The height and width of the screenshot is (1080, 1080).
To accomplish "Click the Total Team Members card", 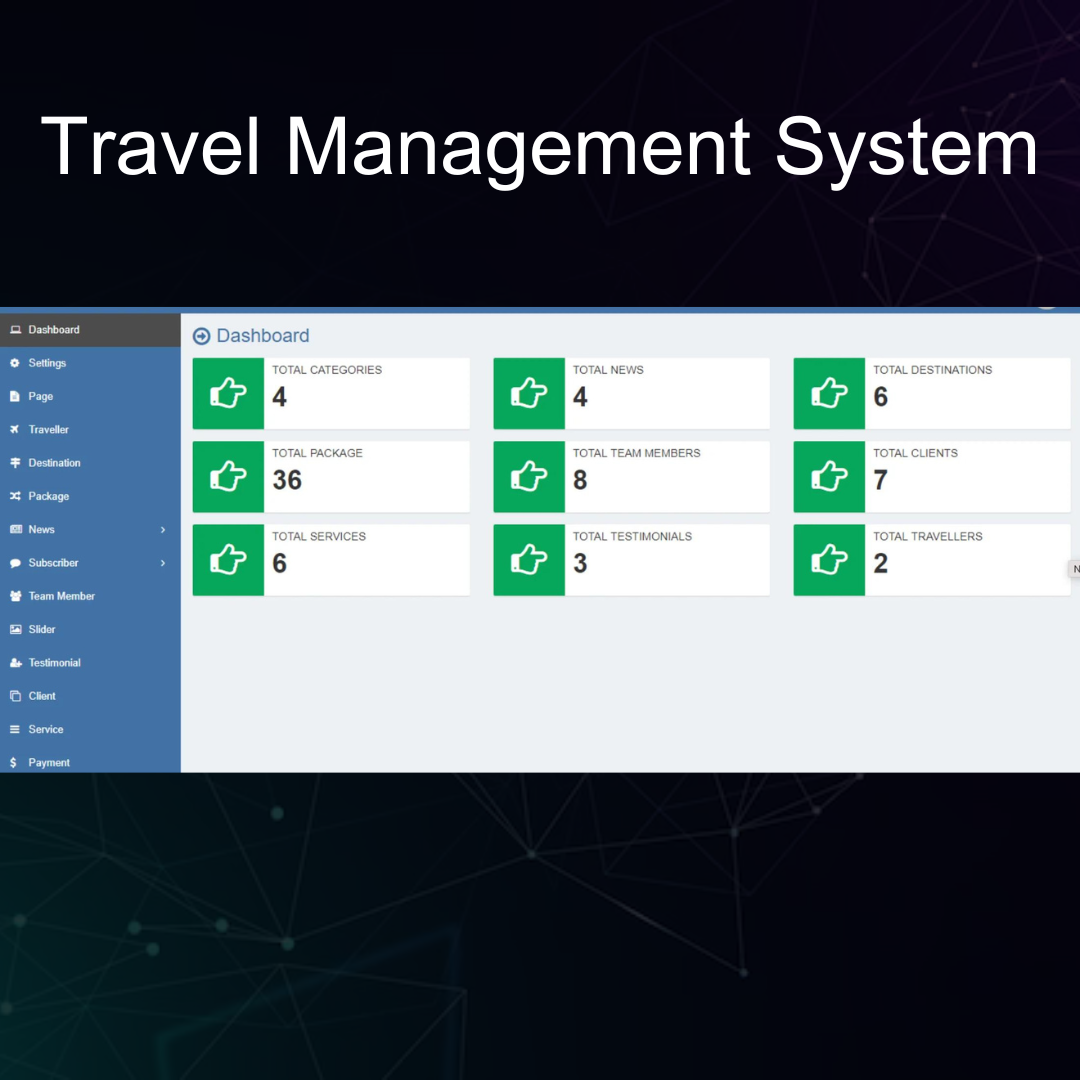I will coord(631,477).
